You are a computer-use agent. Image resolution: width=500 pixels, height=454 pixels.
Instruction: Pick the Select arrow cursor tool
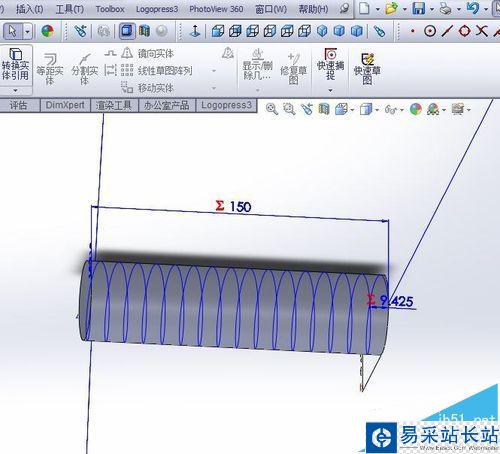(13, 32)
